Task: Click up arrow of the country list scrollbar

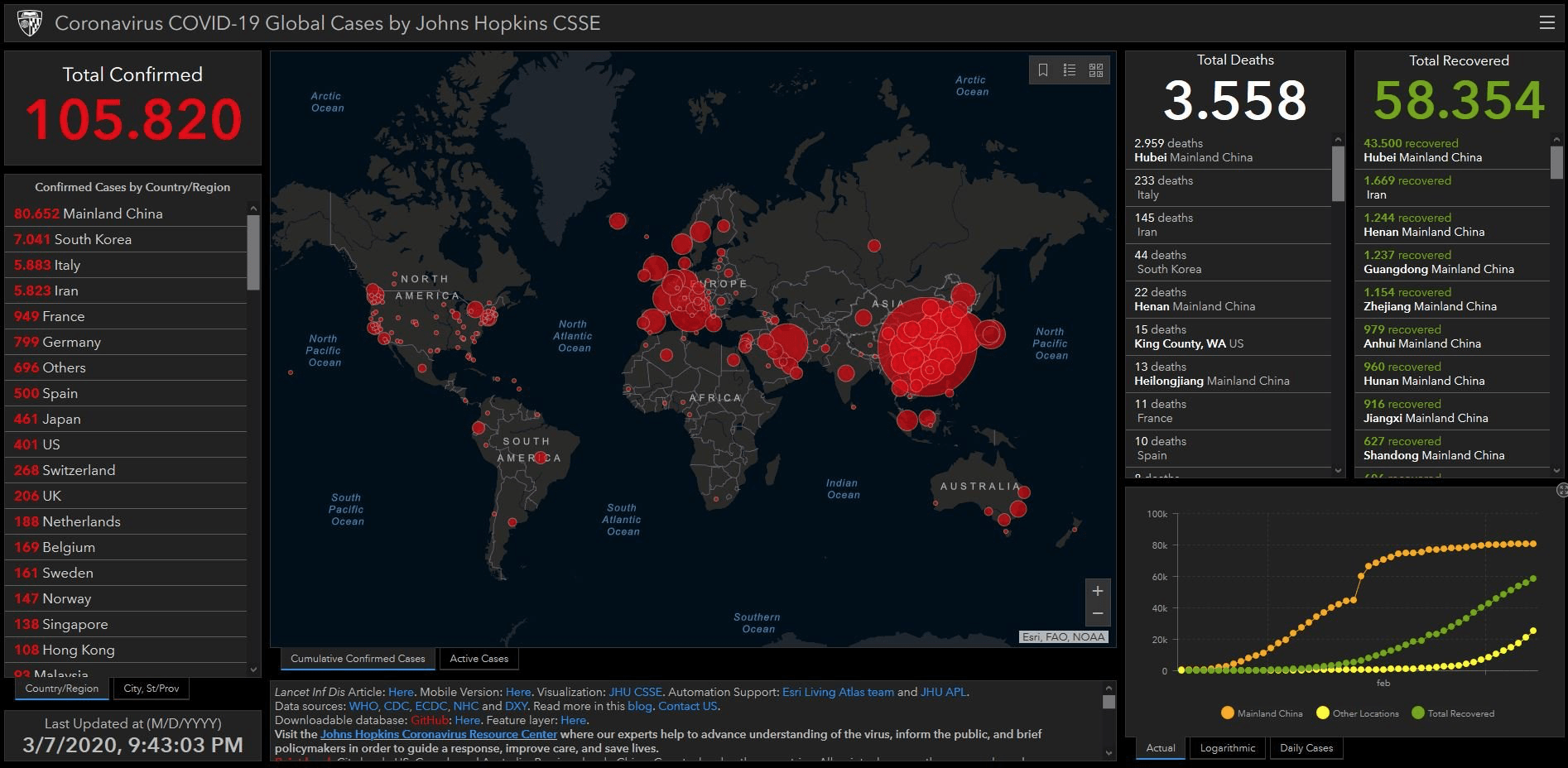Action: click(x=253, y=209)
